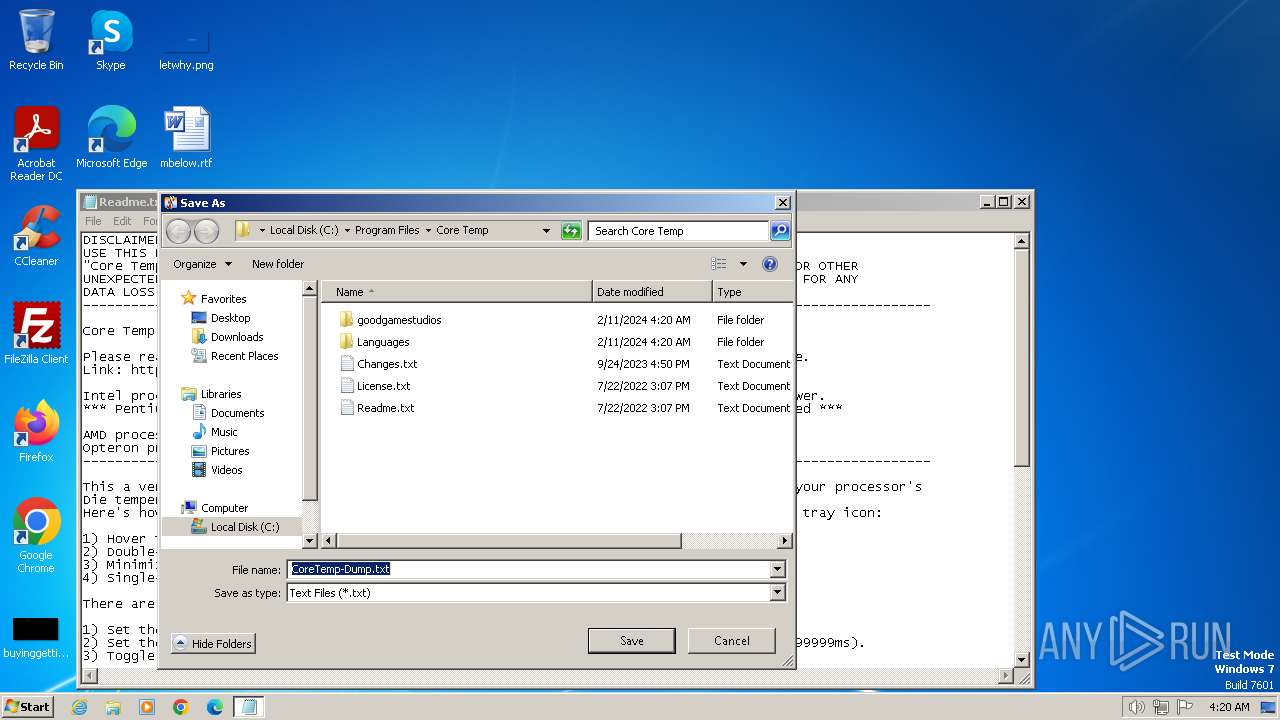Click the Search Core Temp box
1280x720 pixels.
[x=678, y=231]
